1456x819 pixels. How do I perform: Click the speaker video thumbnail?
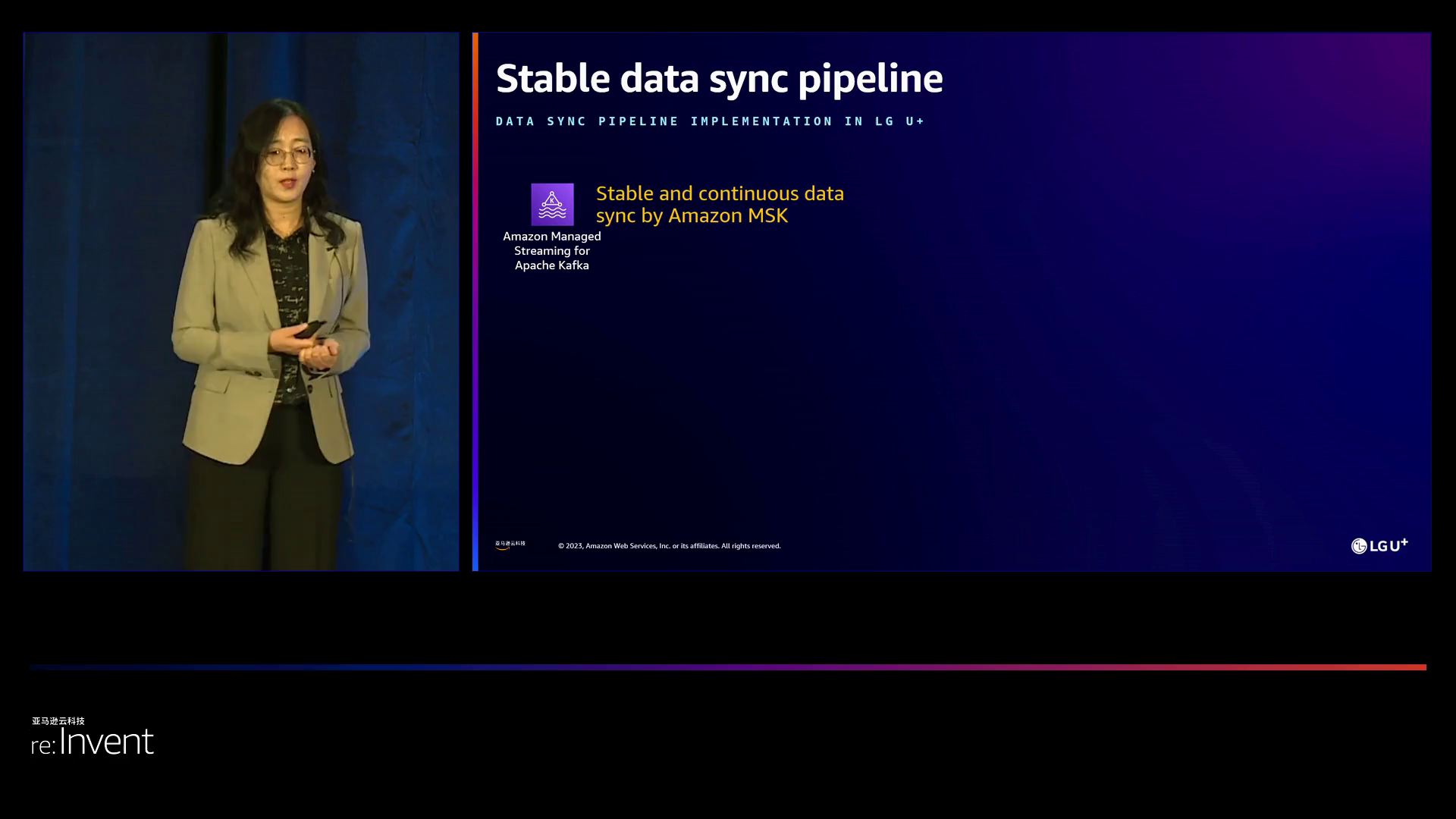click(241, 301)
